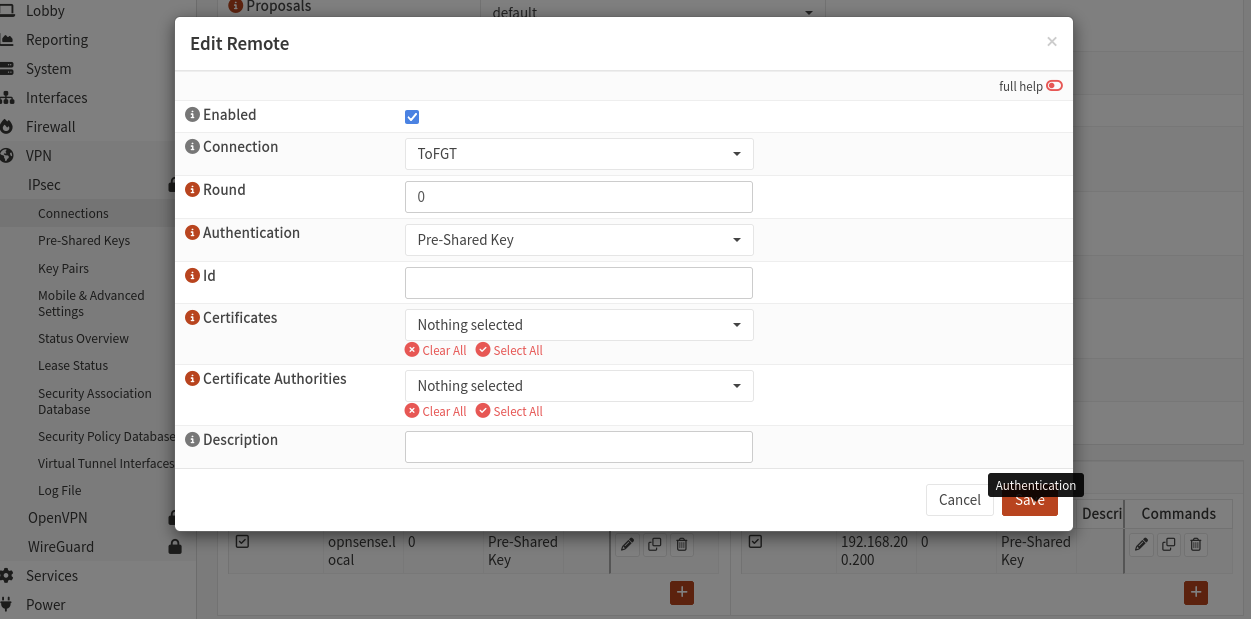
Task: Toggle the checkbox in the opnsense.local row
Action: 242,542
